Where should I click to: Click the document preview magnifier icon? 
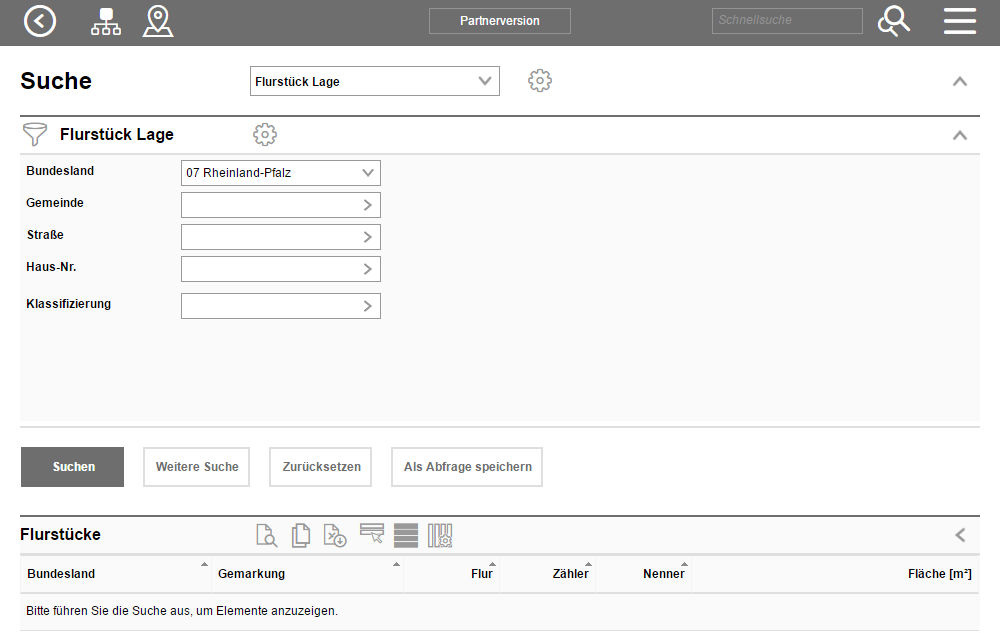266,536
